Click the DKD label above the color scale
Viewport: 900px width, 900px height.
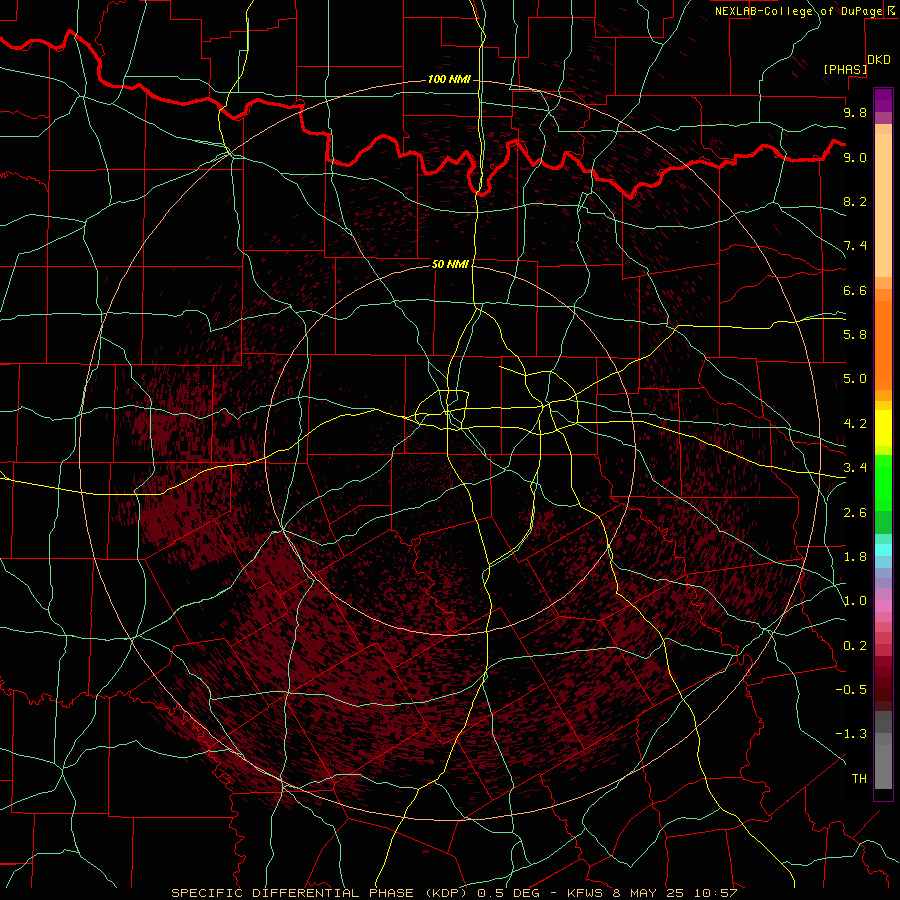[x=879, y=60]
